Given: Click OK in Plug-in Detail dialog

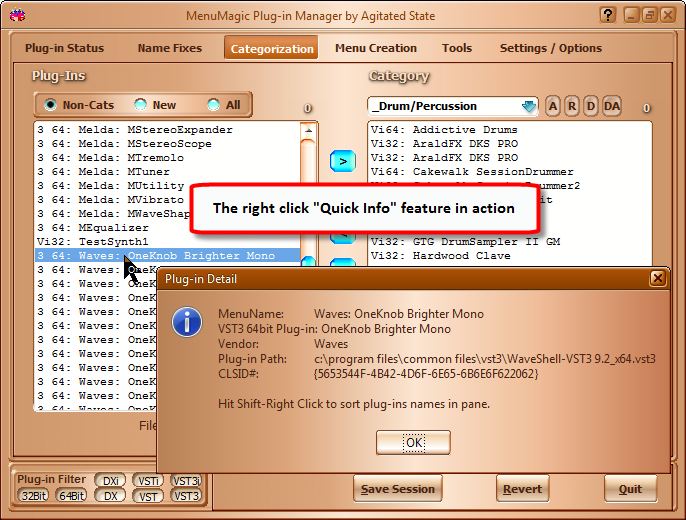Looking at the screenshot, I should [413, 443].
